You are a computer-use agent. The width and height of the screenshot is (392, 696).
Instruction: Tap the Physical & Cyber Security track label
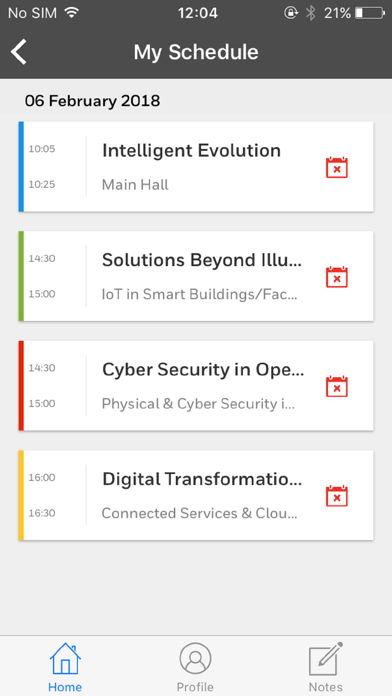tap(198, 404)
